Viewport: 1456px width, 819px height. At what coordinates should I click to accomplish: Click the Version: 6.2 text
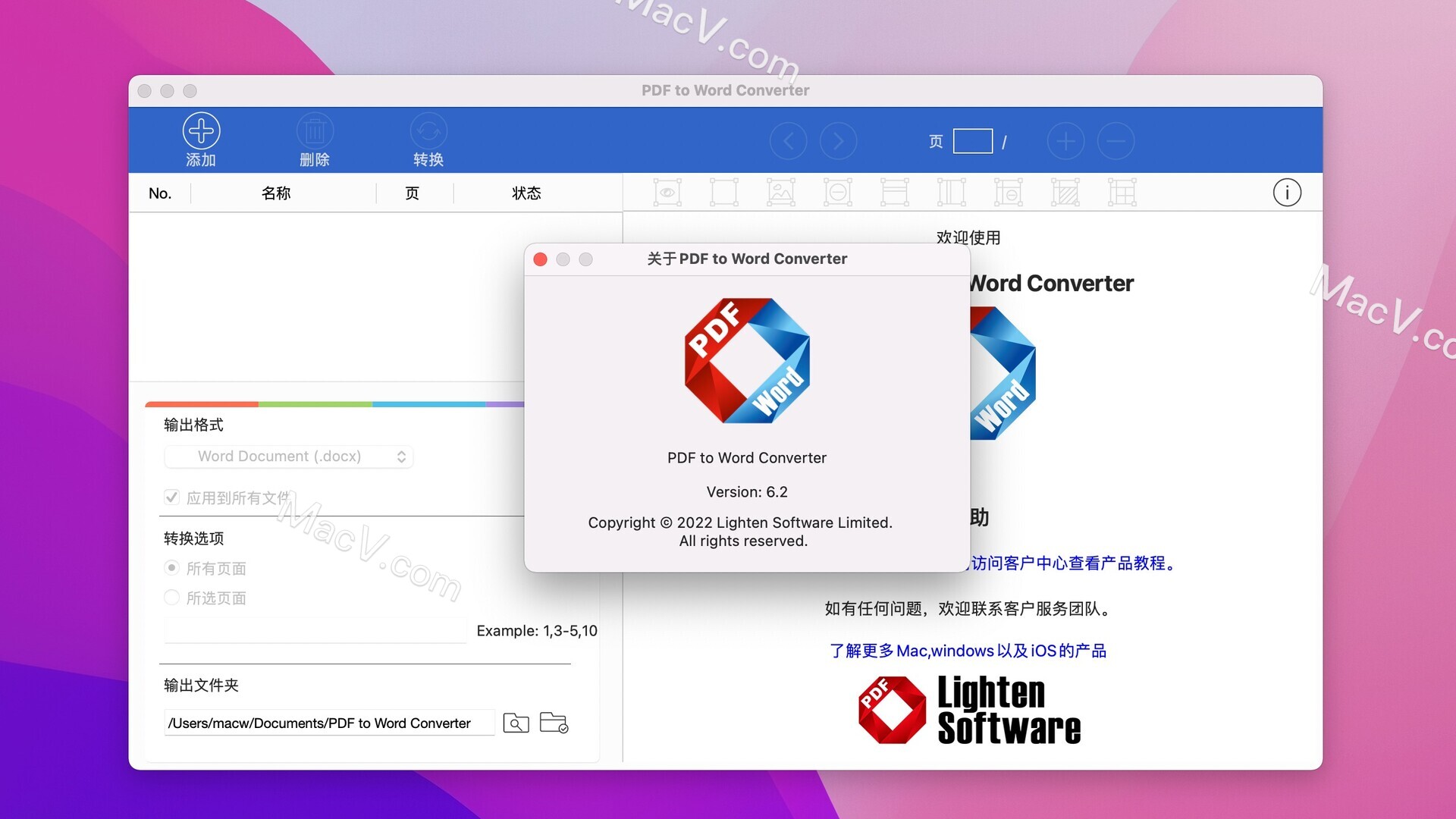click(x=747, y=492)
